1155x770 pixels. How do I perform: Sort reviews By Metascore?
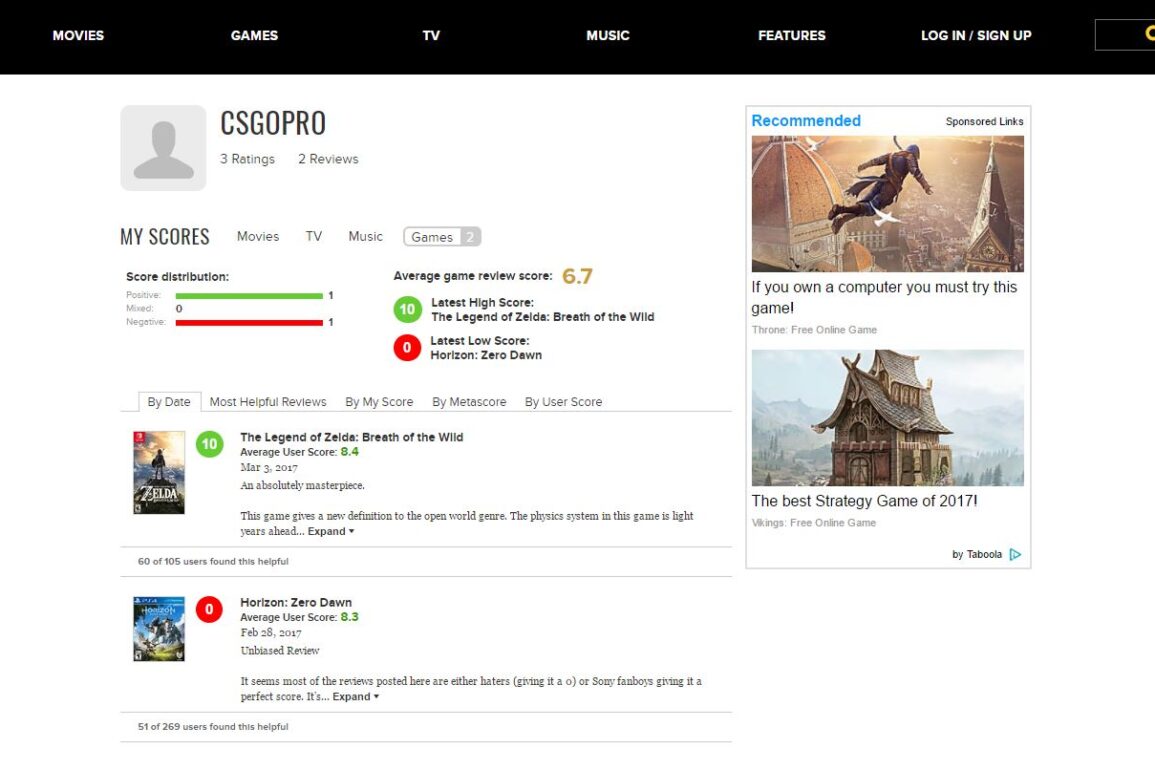[469, 402]
